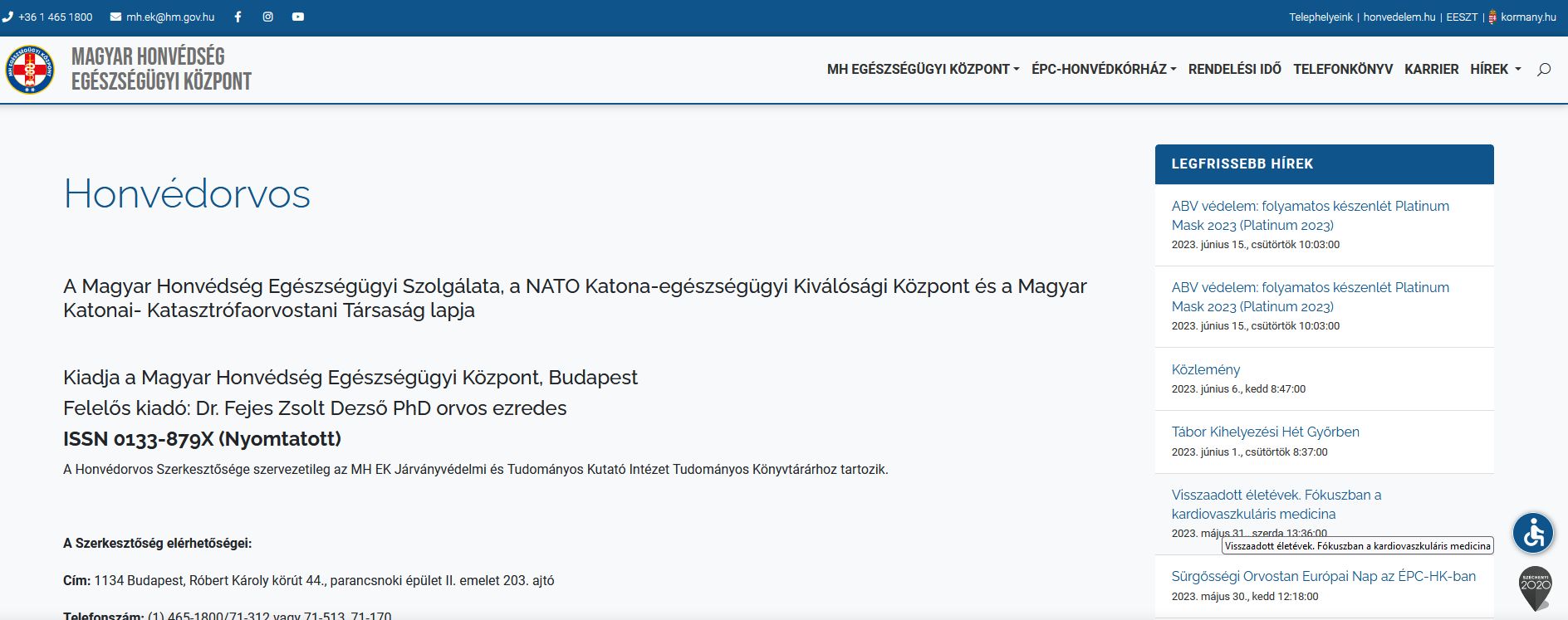This screenshot has width=1568, height=620.
Task: Click the MH Egészségügyi Központ round logo
Action: click(30, 69)
